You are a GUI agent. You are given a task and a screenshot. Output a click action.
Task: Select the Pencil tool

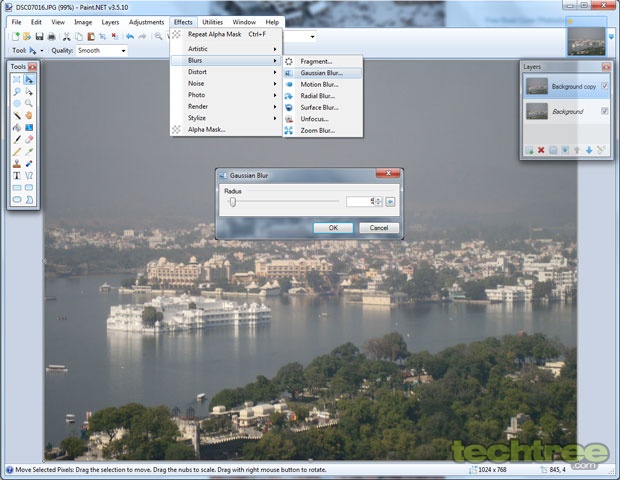coord(17,151)
